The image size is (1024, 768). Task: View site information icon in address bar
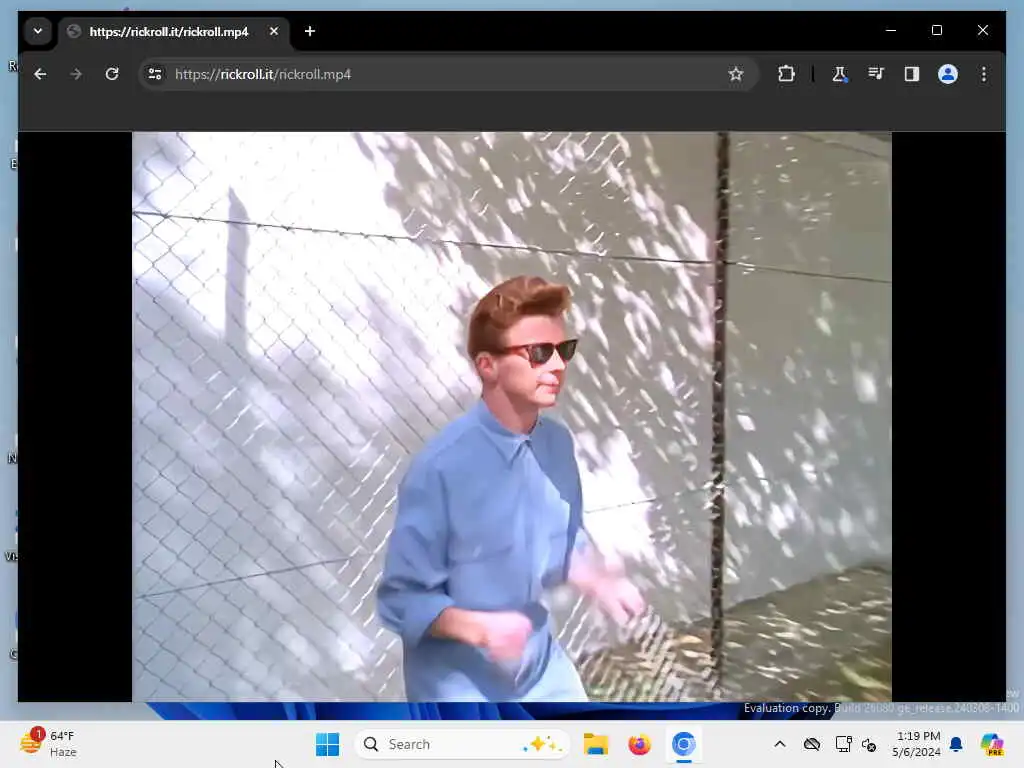pos(155,74)
